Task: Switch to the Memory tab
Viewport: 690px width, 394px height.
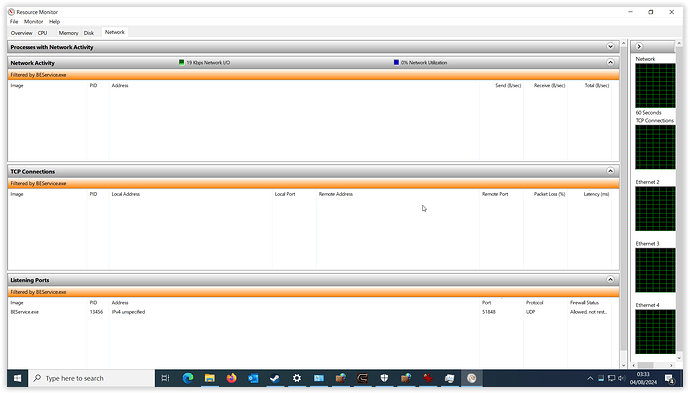Action: [68, 33]
